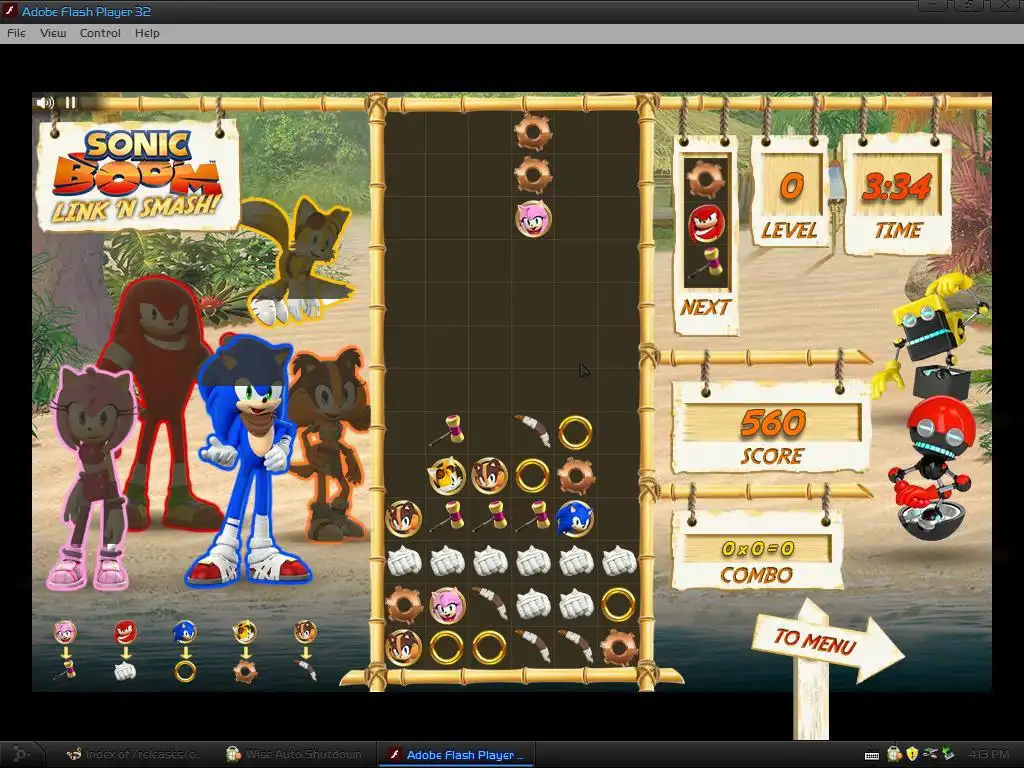Click the TO MENU arrow sign
This screenshot has width=1024, height=768.
[x=825, y=641]
